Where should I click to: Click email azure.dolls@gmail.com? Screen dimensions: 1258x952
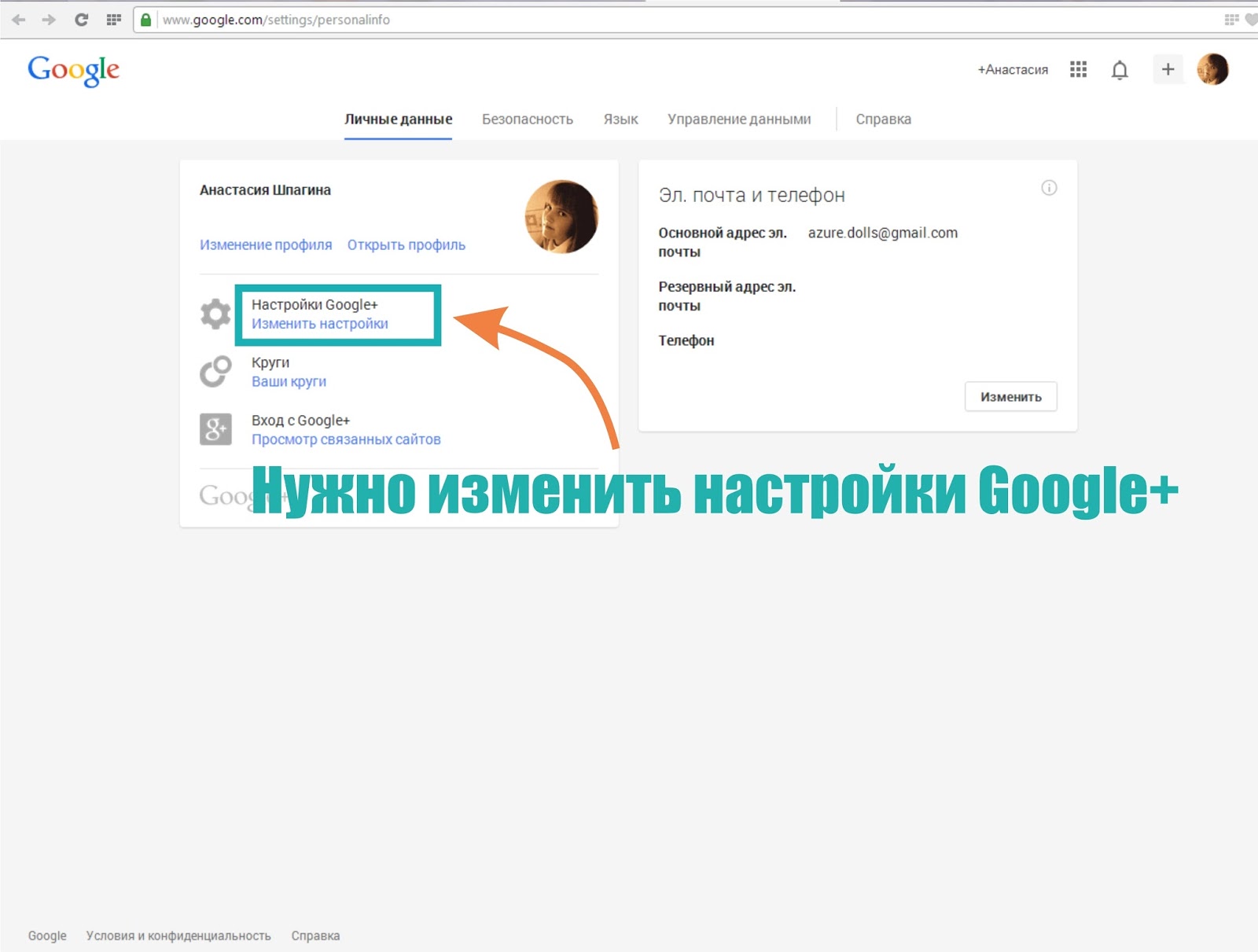[883, 233]
